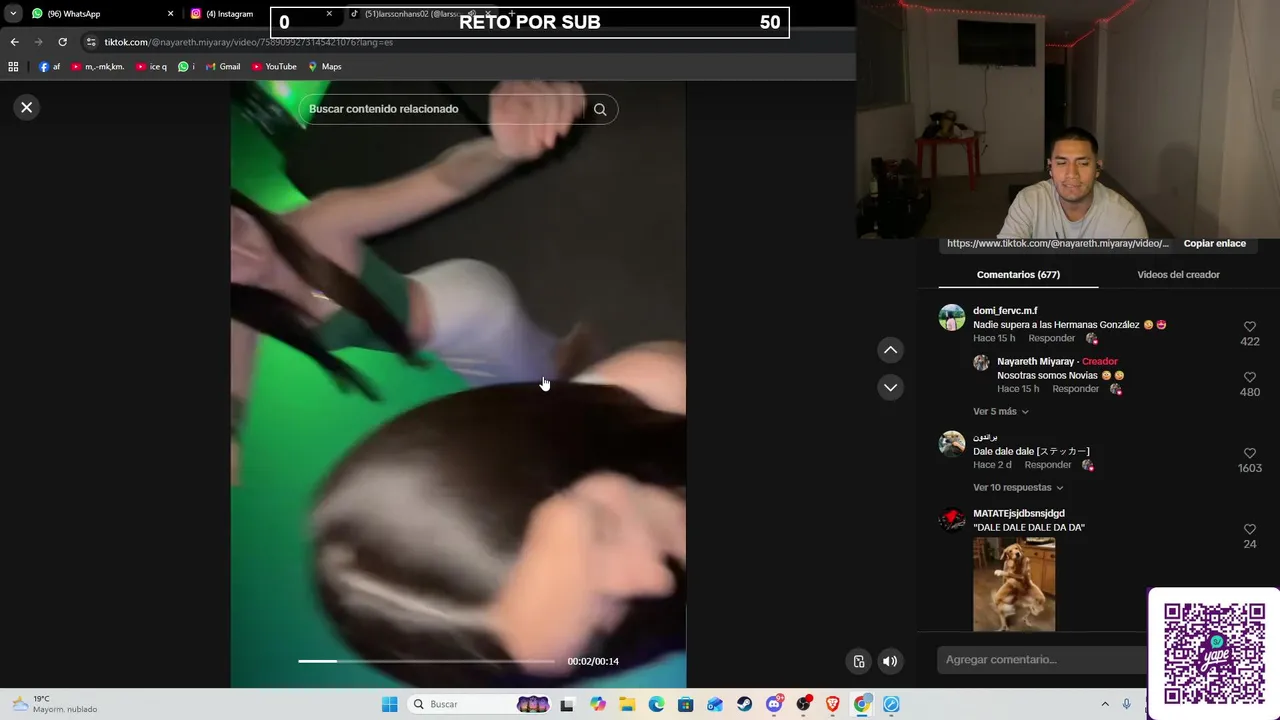This screenshot has width=1280, height=720.
Task: Open Google Chrome from the taskbar
Action: [861, 704]
